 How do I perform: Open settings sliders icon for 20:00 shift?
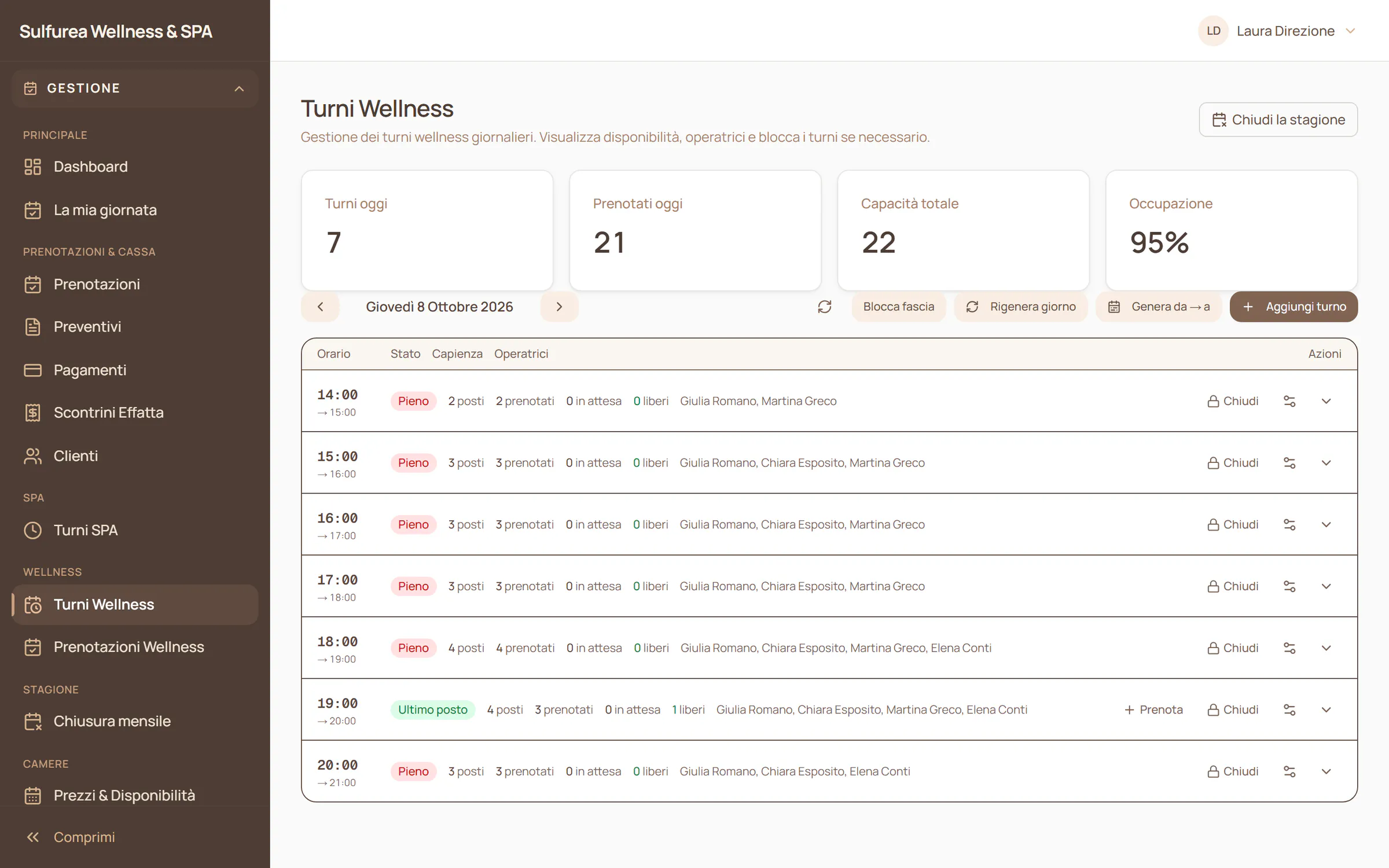(x=1289, y=771)
